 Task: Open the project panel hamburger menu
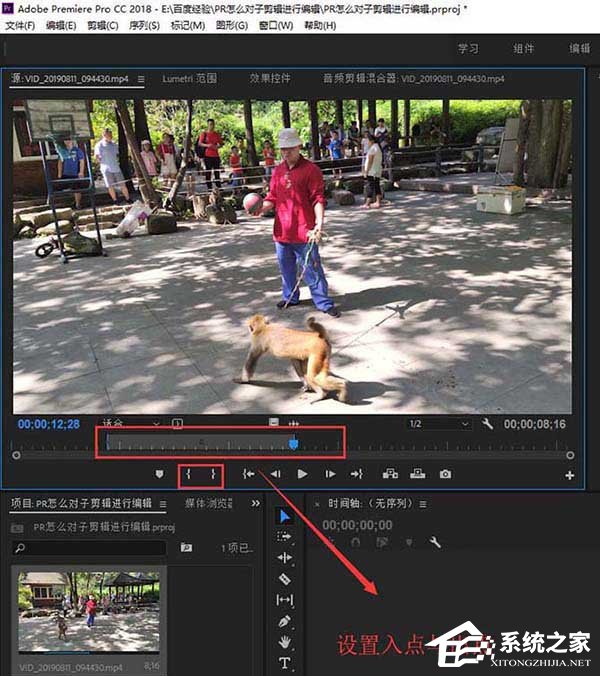click(163, 504)
